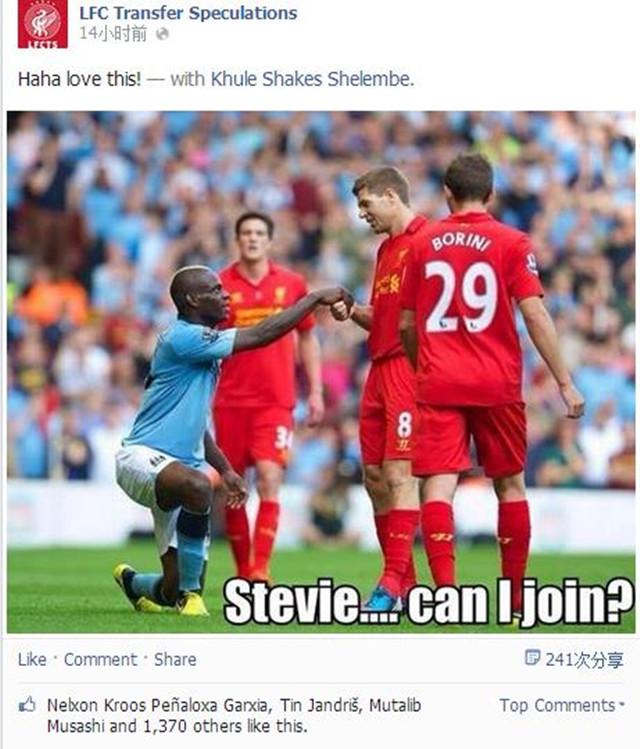Open the LFC Transfer Speculations profile picture

(43, 23)
